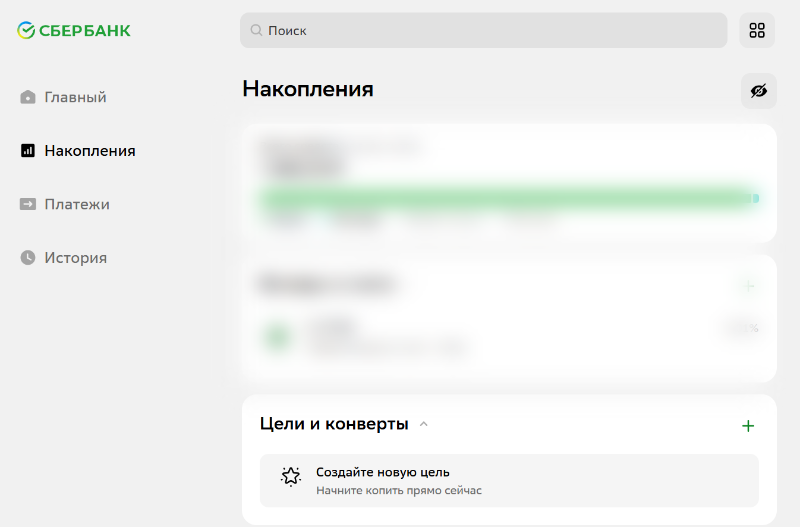This screenshot has height=527, width=800.
Task: Click the star icon for new goal
Action: click(291, 476)
